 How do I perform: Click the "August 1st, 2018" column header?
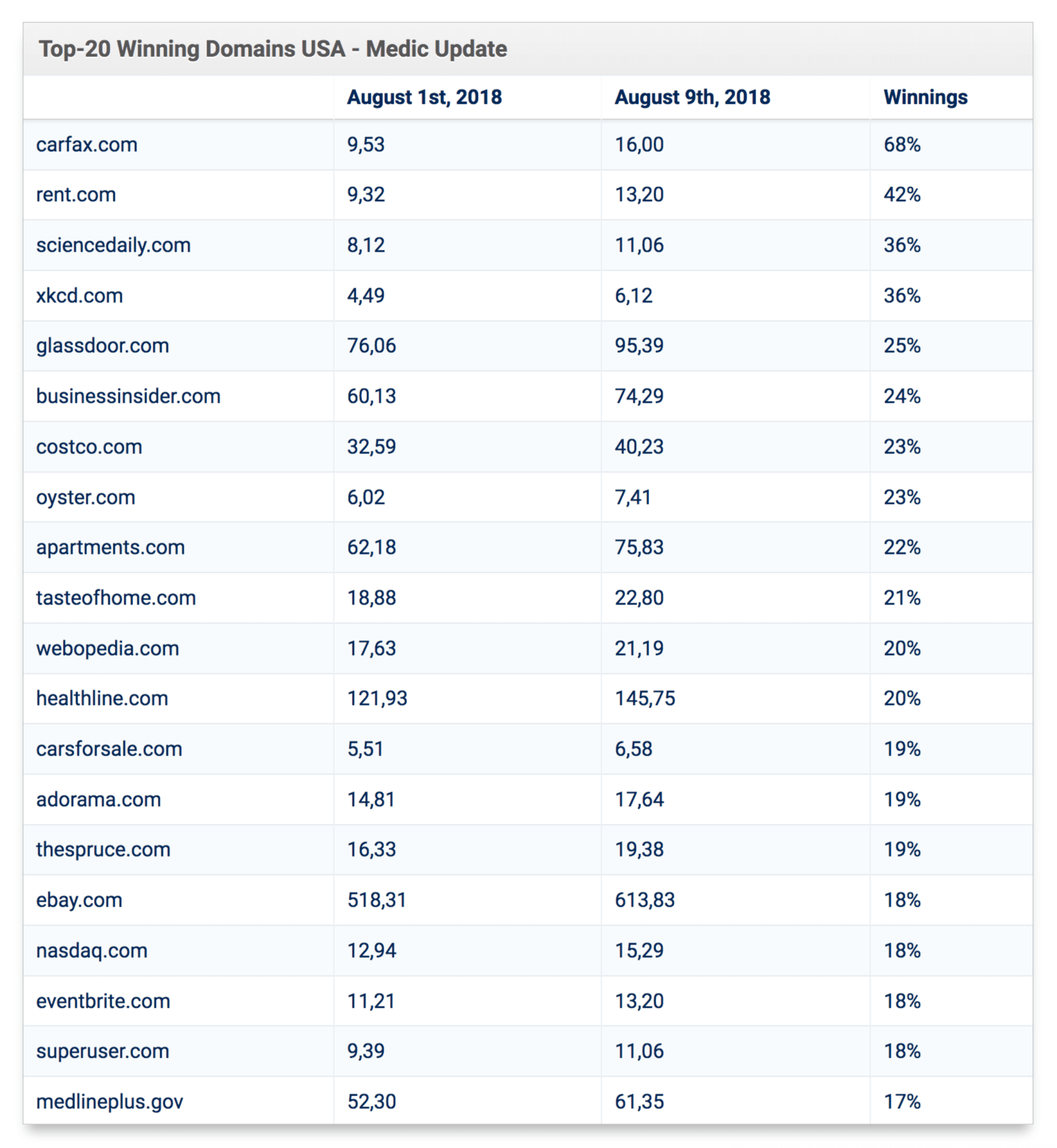point(424,97)
